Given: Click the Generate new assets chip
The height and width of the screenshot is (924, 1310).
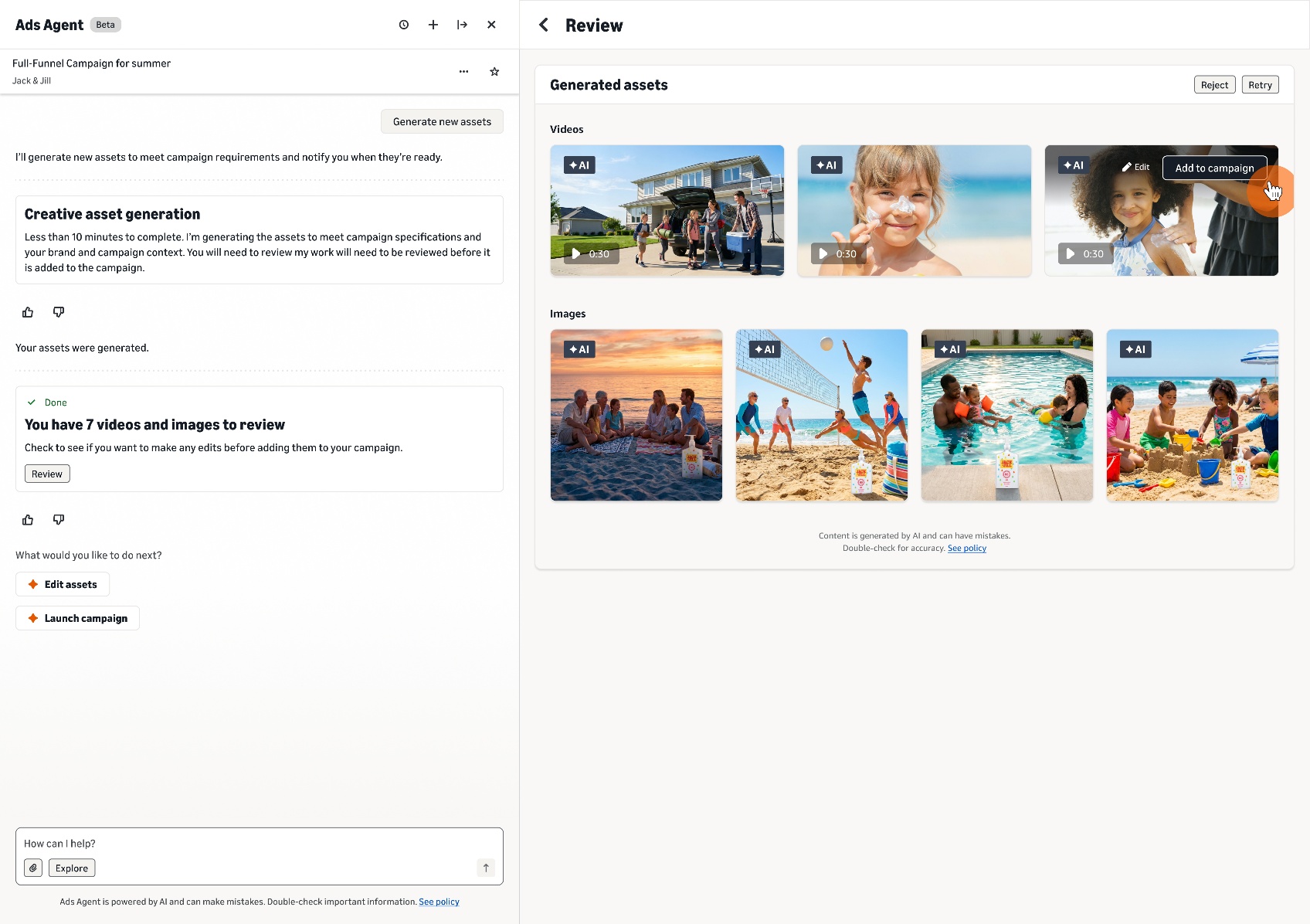Looking at the screenshot, I should coord(442,121).
